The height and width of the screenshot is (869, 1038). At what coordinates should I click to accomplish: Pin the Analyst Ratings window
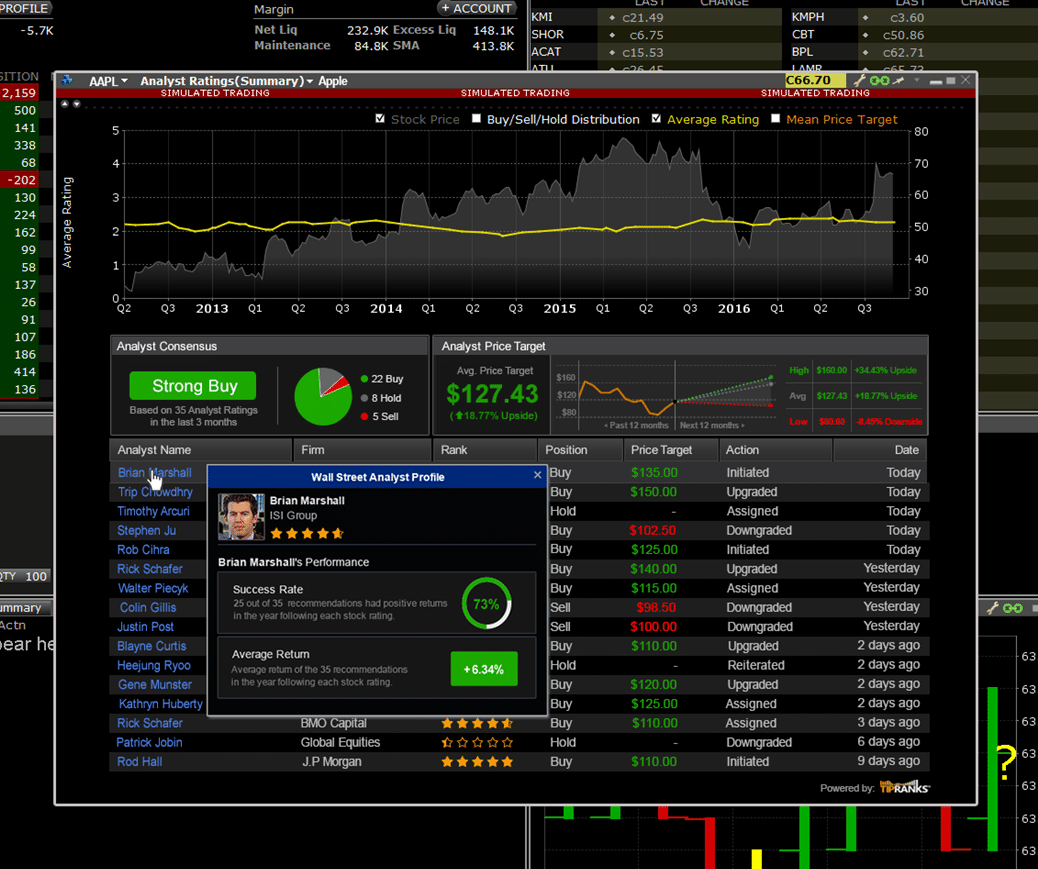tap(898, 80)
